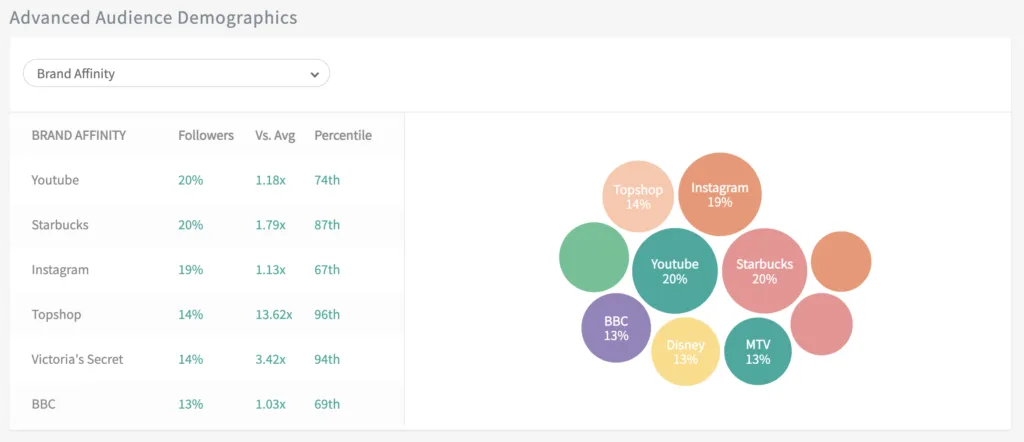Click the unlabeled green bubble
This screenshot has width=1024, height=442.
[594, 257]
